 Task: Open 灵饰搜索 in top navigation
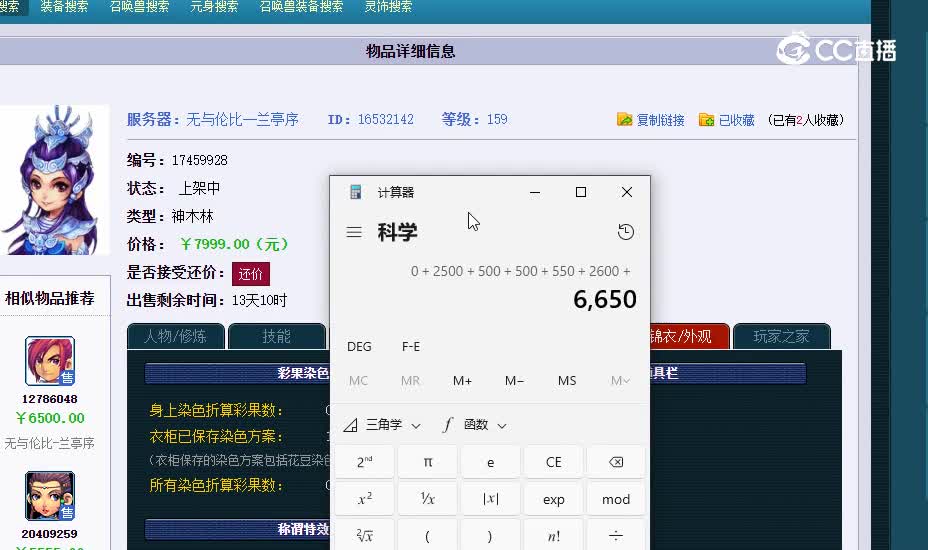click(388, 7)
